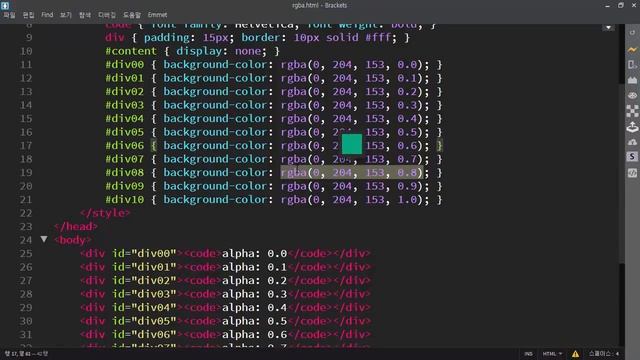The image size is (640, 360).
Task: Click the S-letter sidebar icon
Action: coord(632,157)
